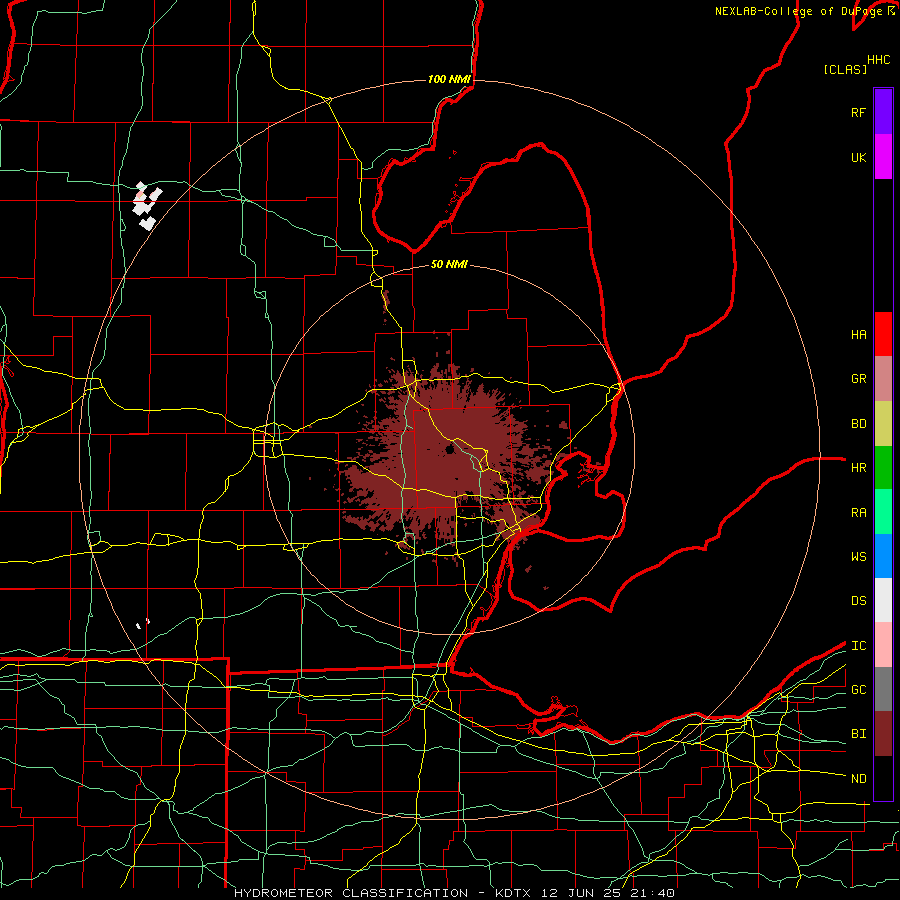Click the HYDROMETEOR CLASSIFICATION title text
The image size is (900, 900).
pyautogui.click(x=351, y=893)
